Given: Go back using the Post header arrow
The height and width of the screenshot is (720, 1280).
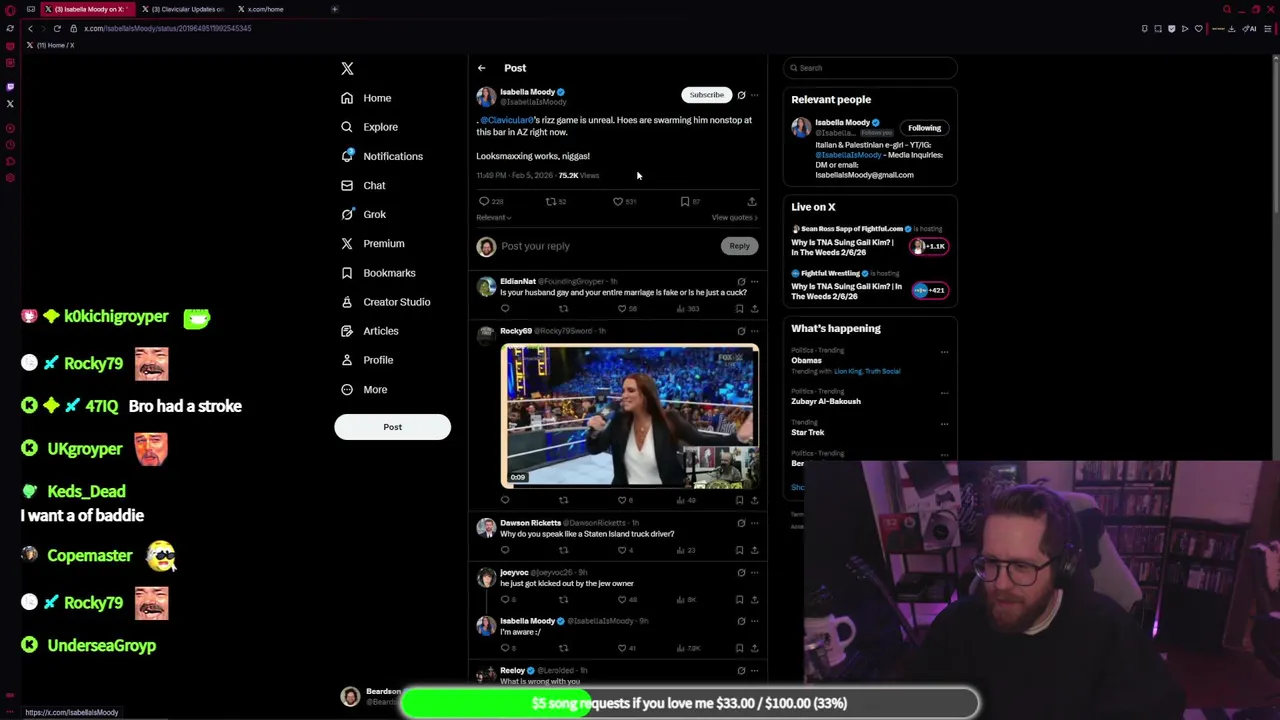Looking at the screenshot, I should point(481,68).
